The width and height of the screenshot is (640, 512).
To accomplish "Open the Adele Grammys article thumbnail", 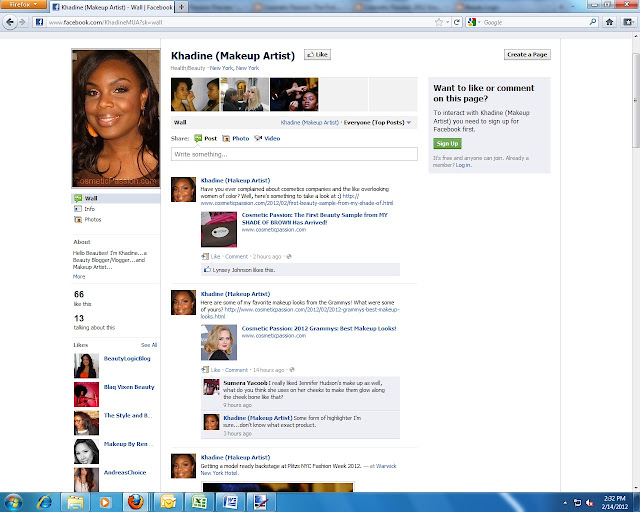I will click(219, 342).
